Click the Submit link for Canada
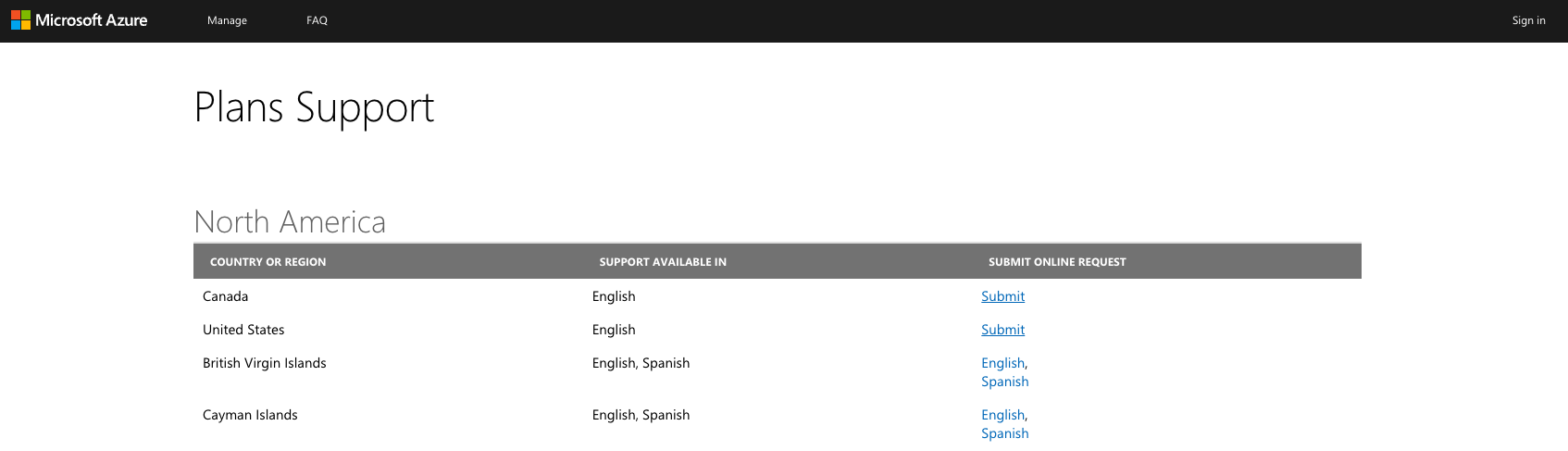 click(1002, 296)
